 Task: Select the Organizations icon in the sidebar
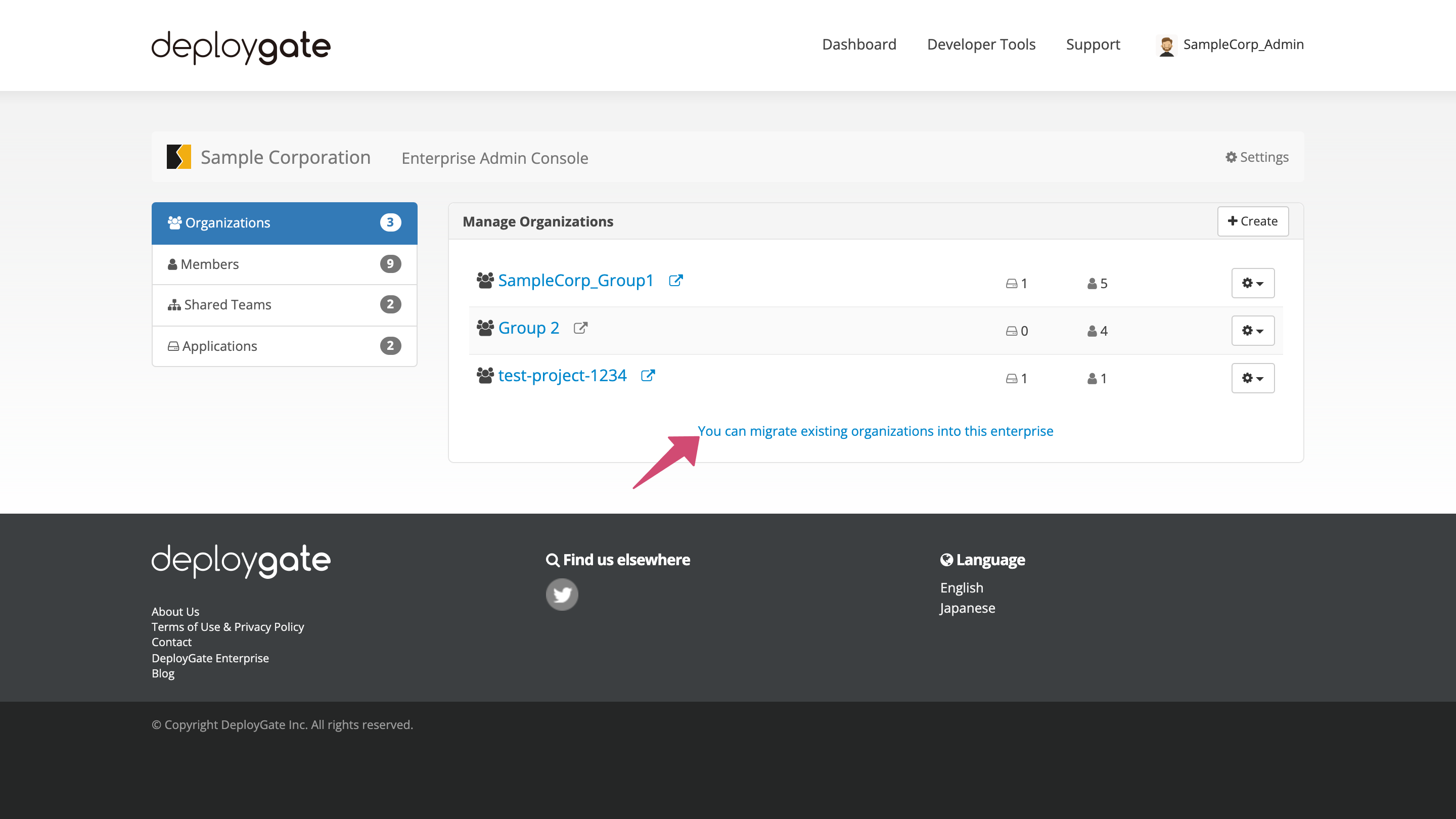click(174, 222)
